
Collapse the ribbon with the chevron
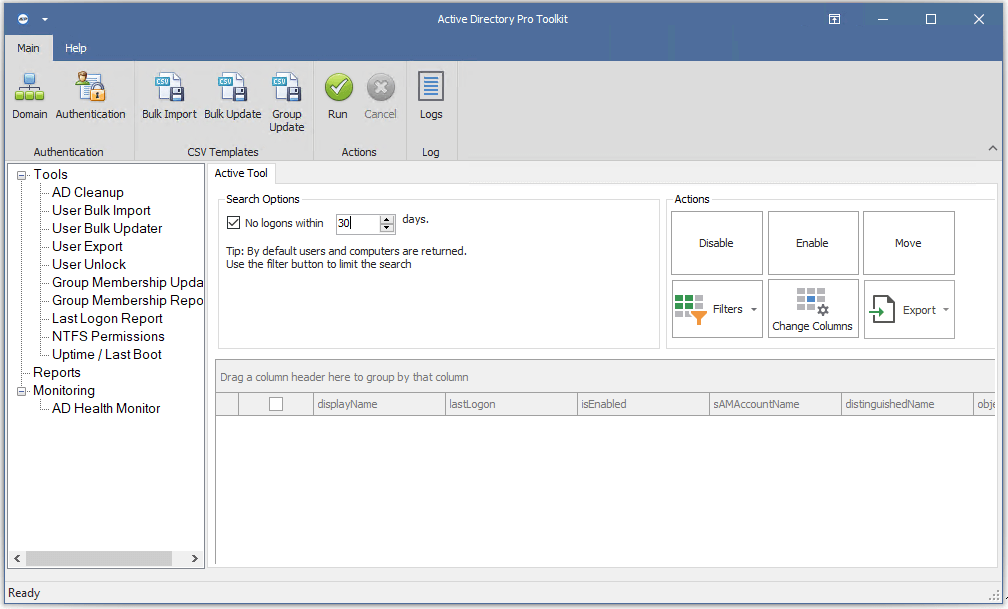993,149
